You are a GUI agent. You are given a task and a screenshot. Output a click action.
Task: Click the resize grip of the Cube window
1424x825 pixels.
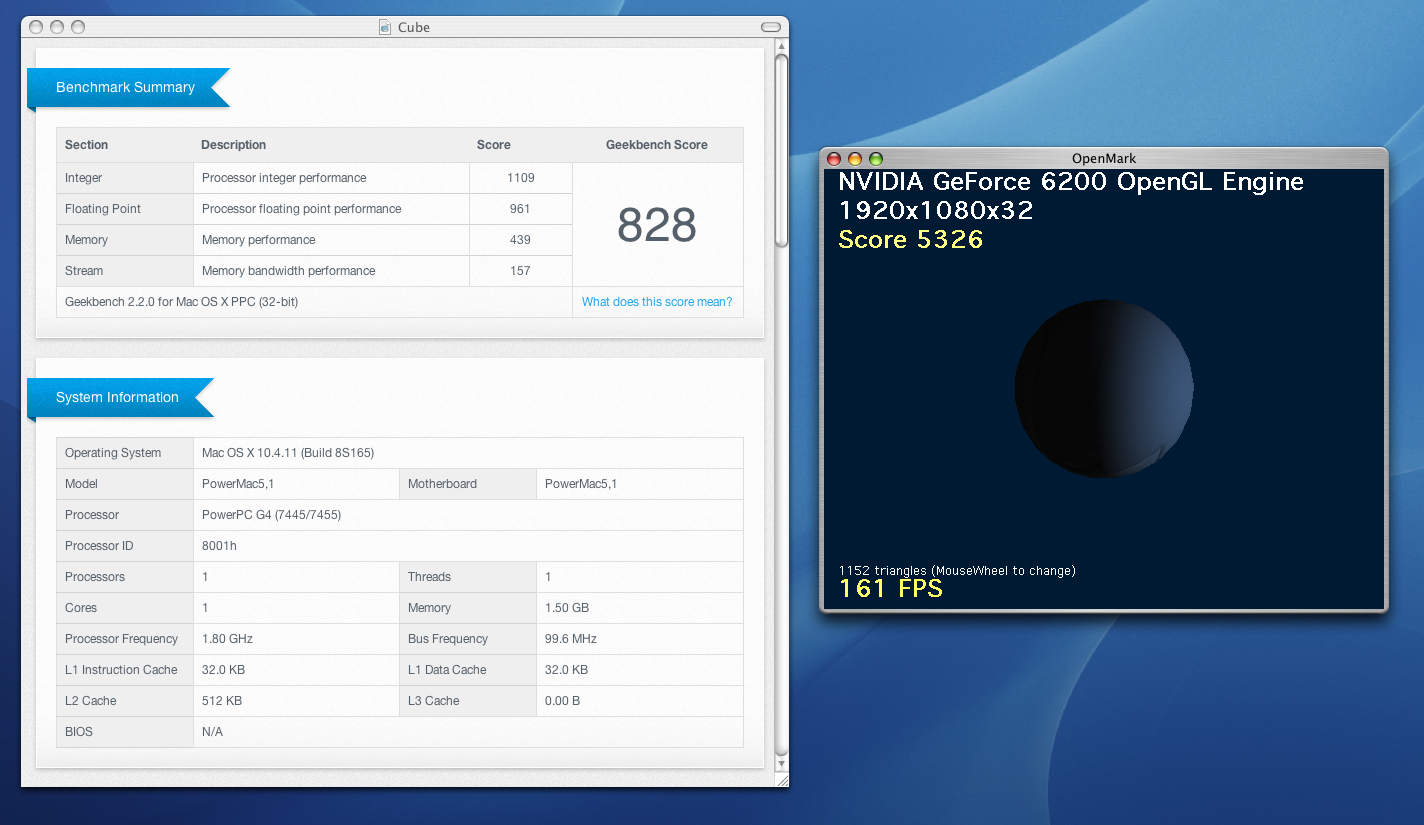782,780
